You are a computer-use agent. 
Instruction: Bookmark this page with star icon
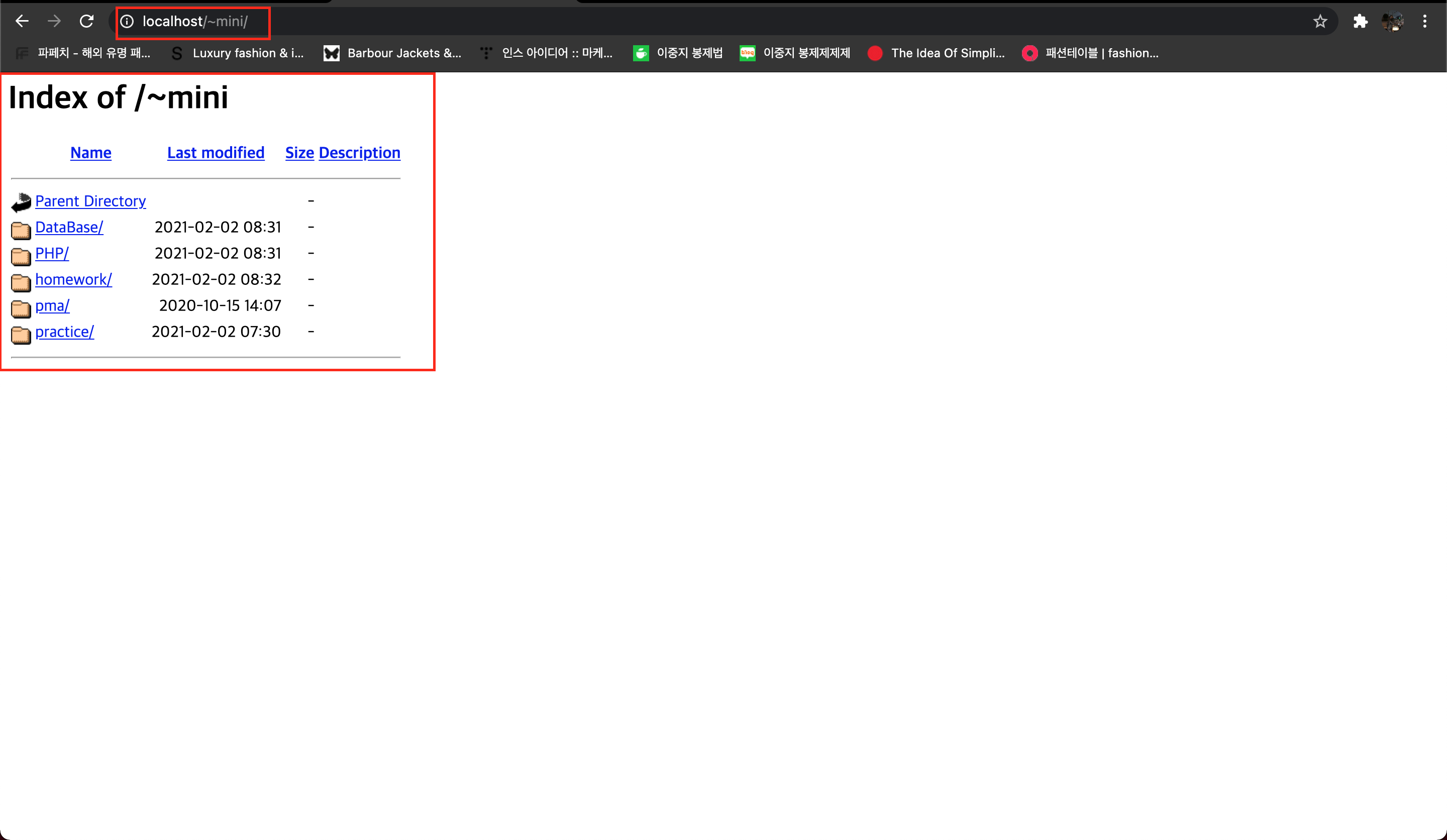(x=1320, y=21)
